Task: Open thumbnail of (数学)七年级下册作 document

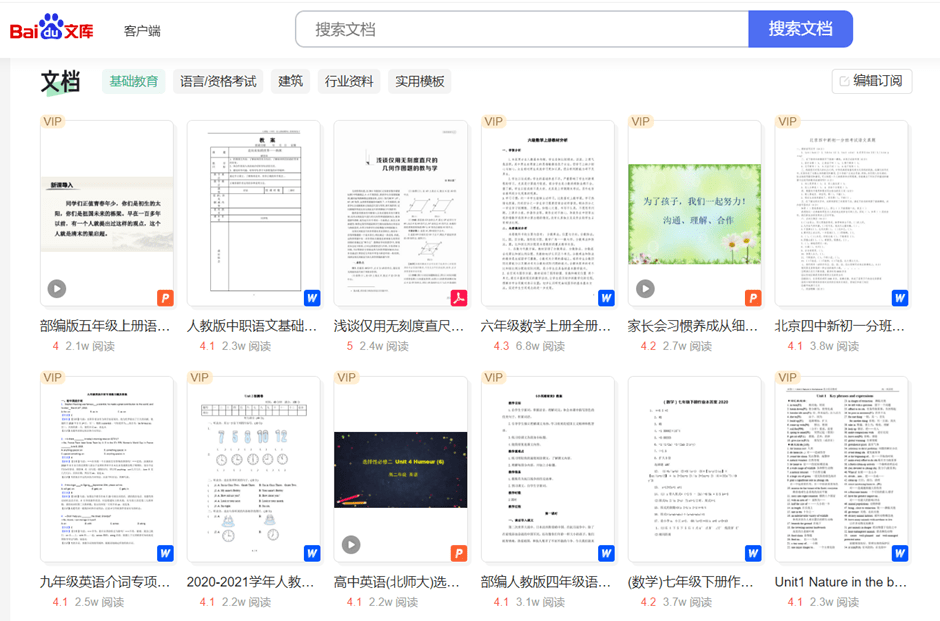Action: click(695, 469)
